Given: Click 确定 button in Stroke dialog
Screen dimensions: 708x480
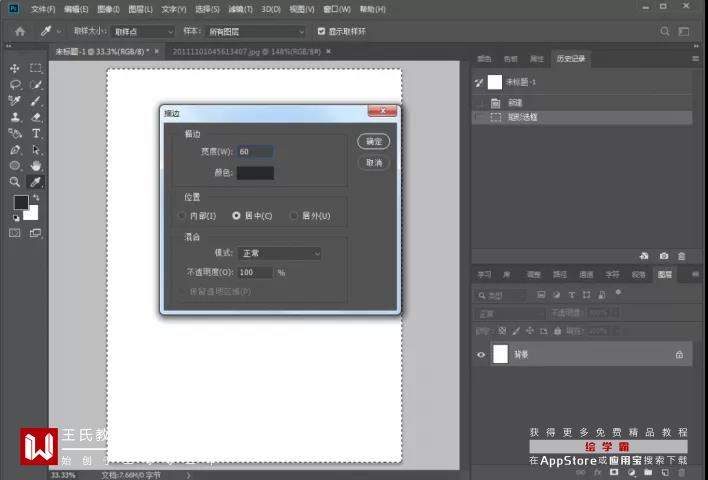Looking at the screenshot, I should coord(373,141).
